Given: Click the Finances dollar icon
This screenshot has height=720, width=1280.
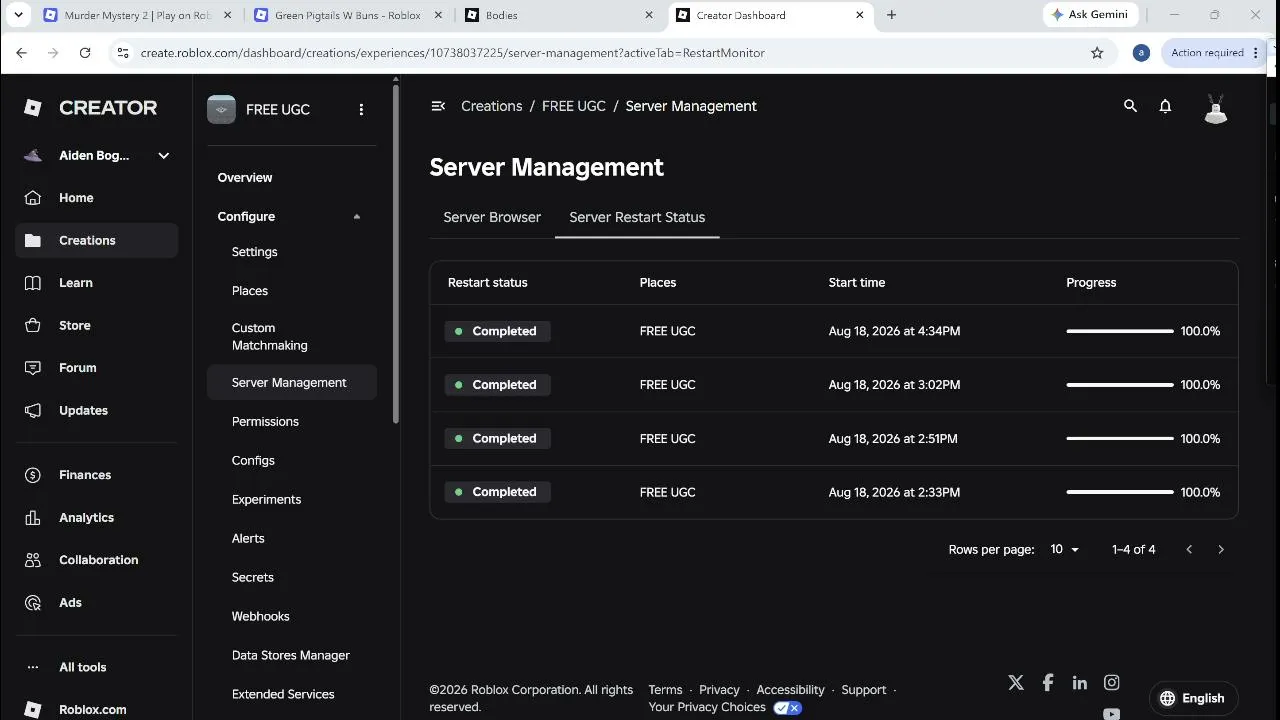Looking at the screenshot, I should (33, 475).
